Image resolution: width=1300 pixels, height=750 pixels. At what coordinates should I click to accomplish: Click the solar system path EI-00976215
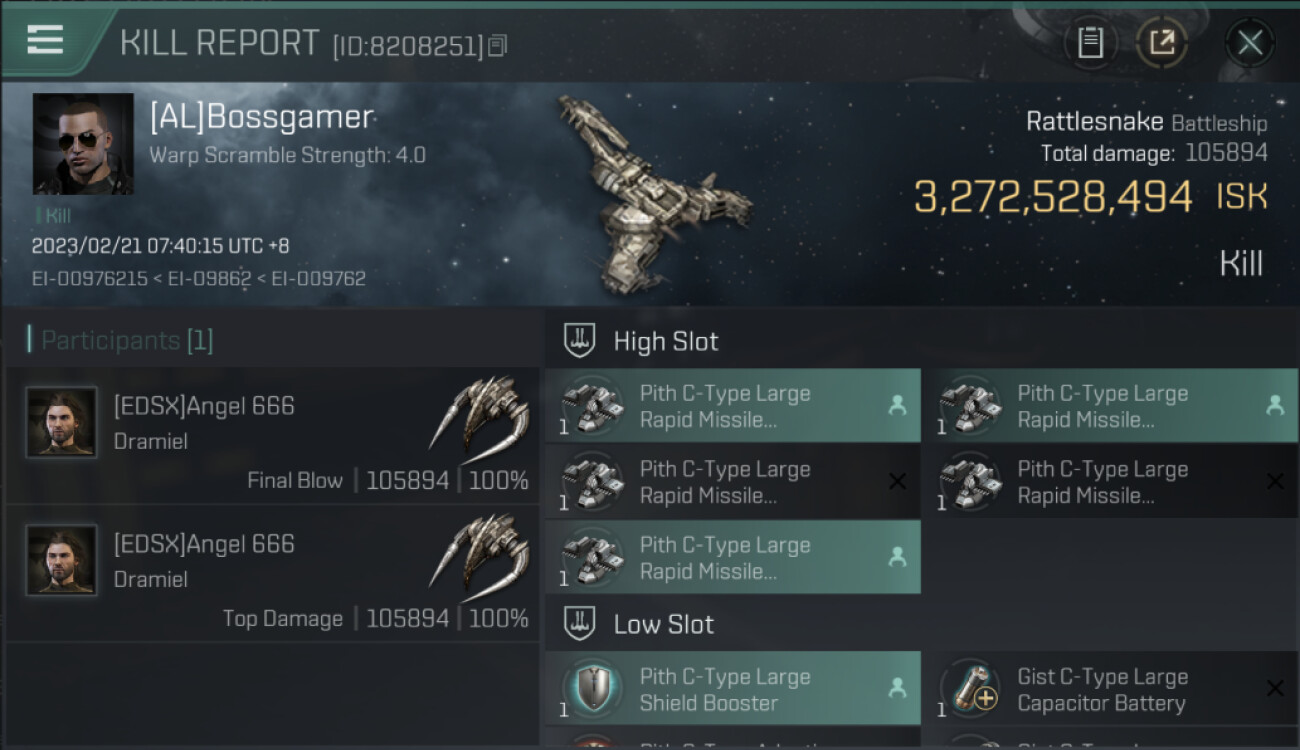[91, 278]
